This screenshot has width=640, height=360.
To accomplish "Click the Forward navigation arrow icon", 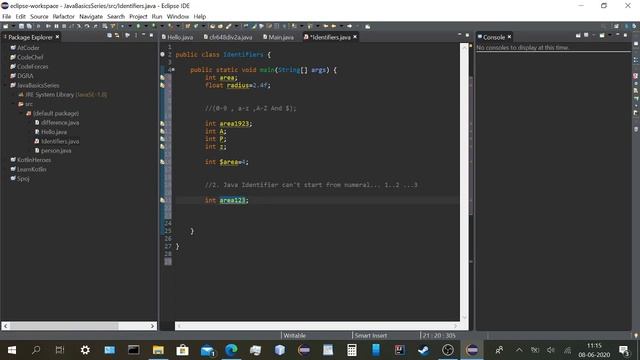I will point(349,26).
